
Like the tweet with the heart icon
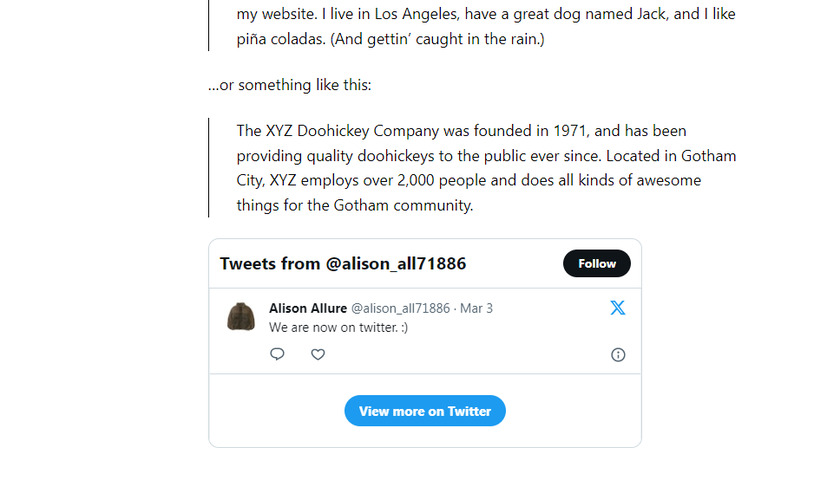click(x=318, y=354)
